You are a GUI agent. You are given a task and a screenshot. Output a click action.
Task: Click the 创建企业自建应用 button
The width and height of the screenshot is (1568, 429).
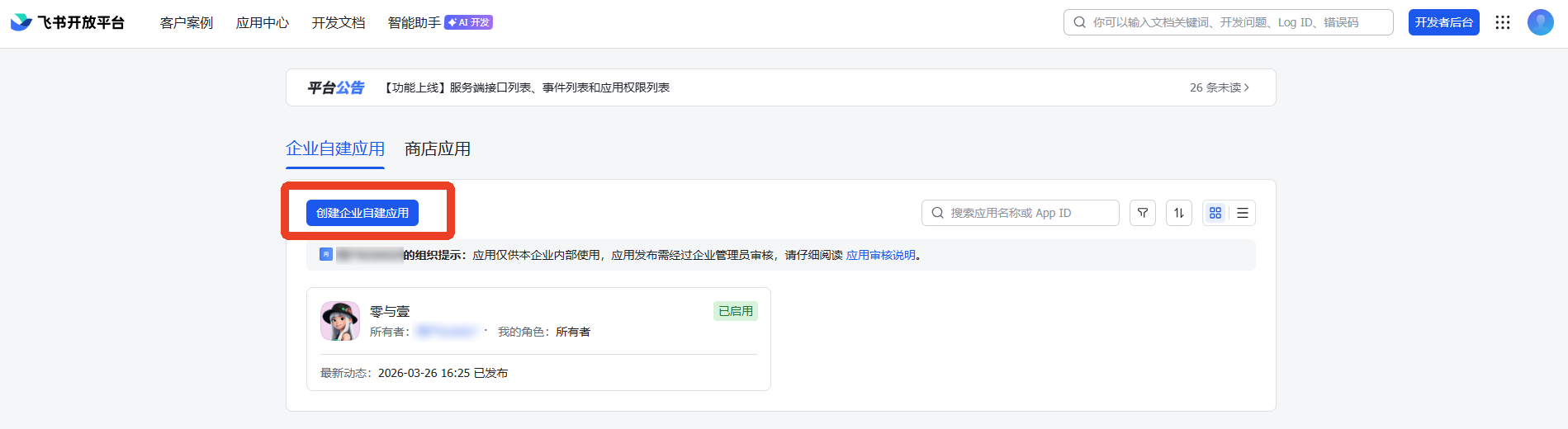362,213
